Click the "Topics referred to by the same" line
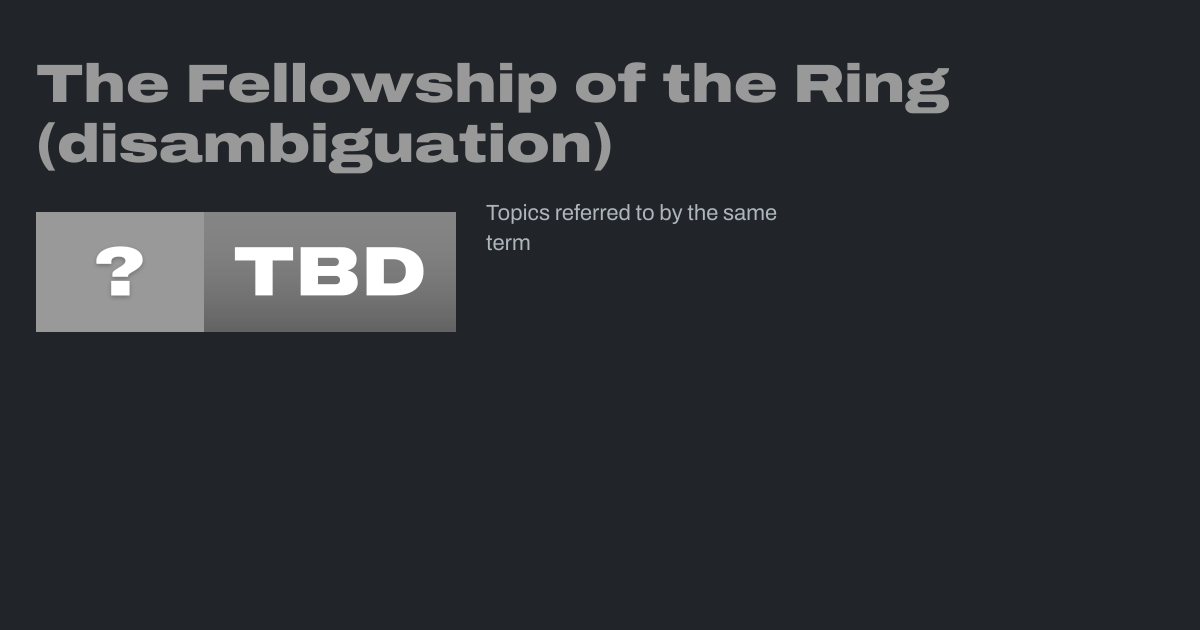The width and height of the screenshot is (1200, 630). pyautogui.click(x=631, y=213)
